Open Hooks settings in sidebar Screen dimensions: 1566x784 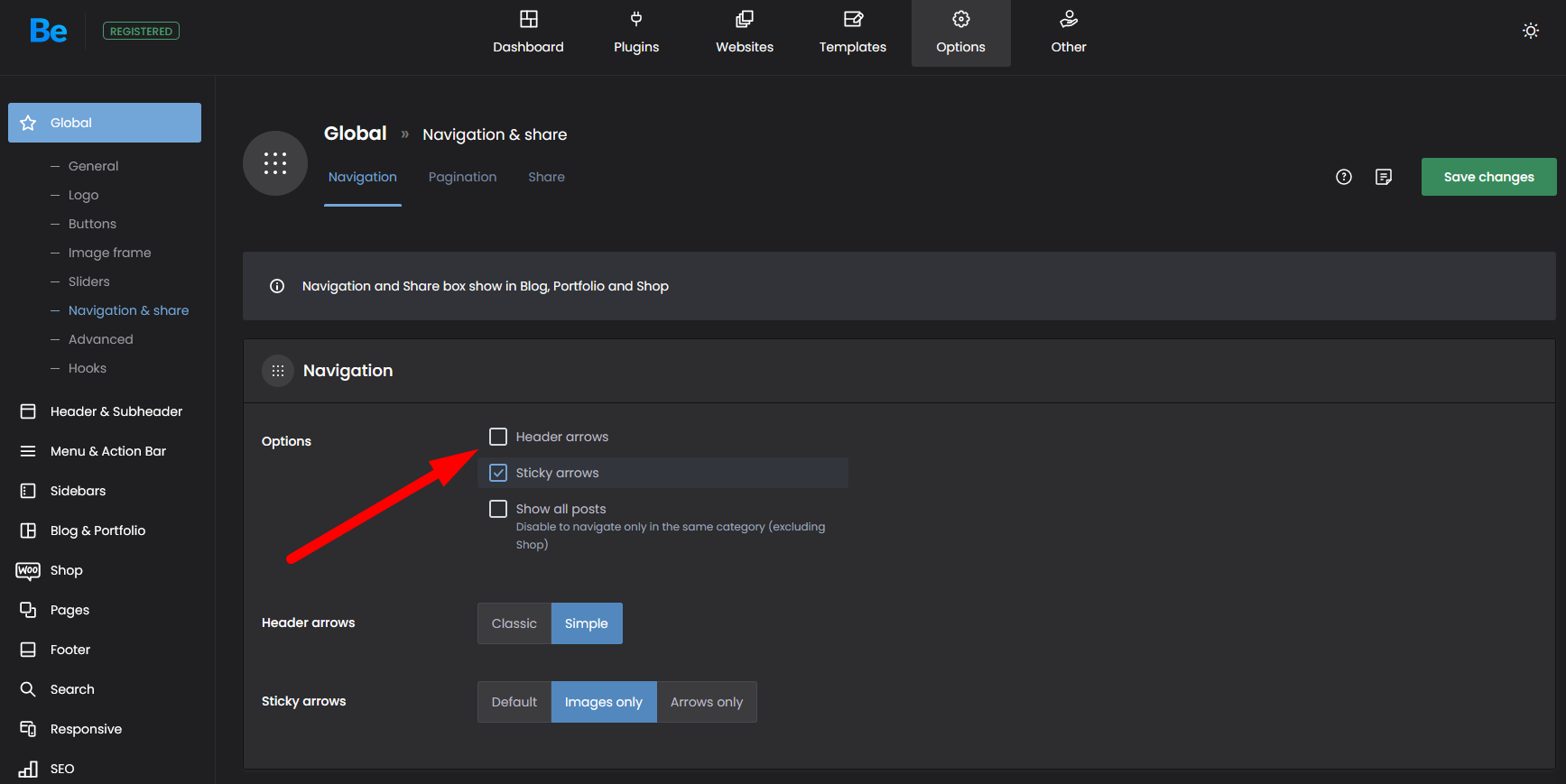(87, 368)
